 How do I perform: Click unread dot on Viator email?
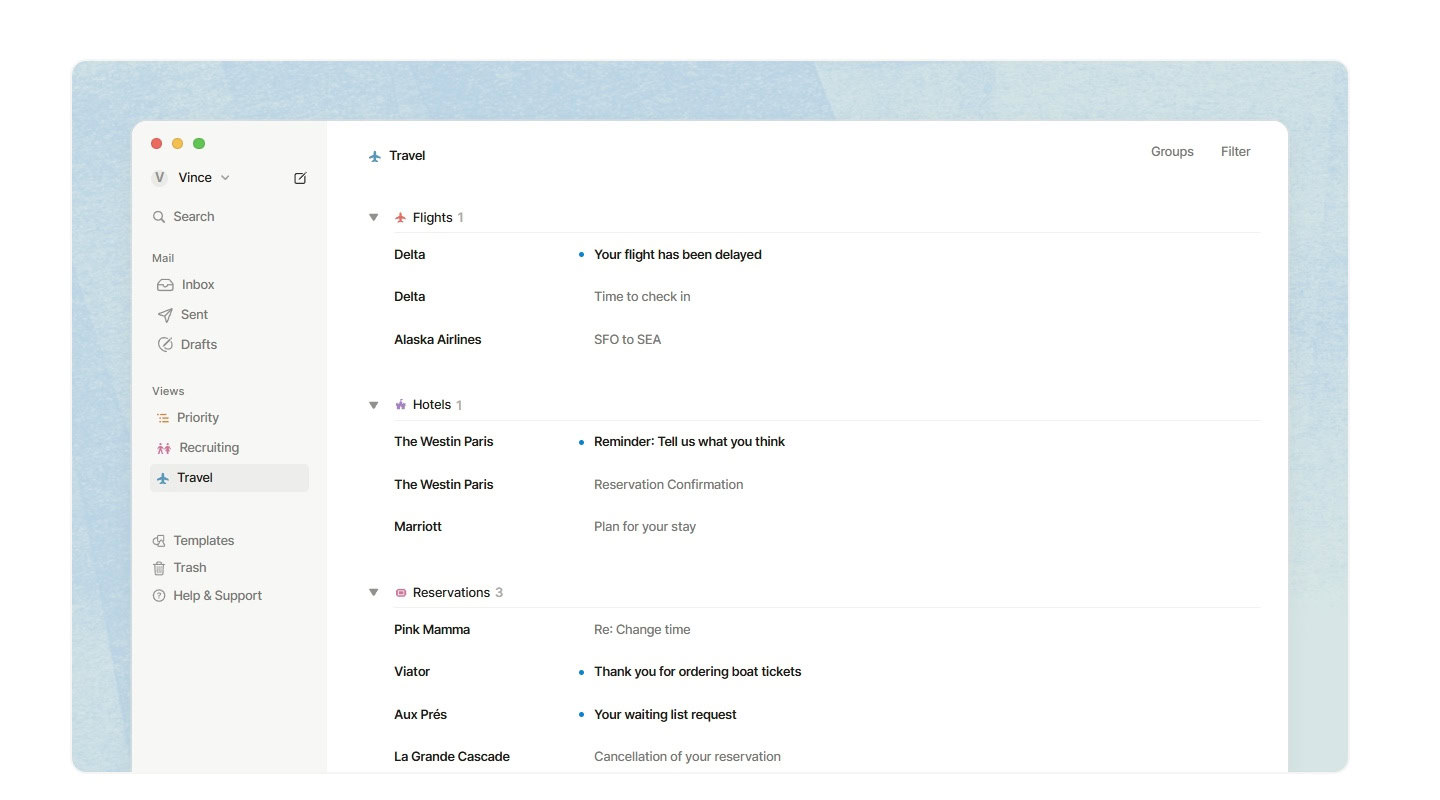pyautogui.click(x=581, y=672)
